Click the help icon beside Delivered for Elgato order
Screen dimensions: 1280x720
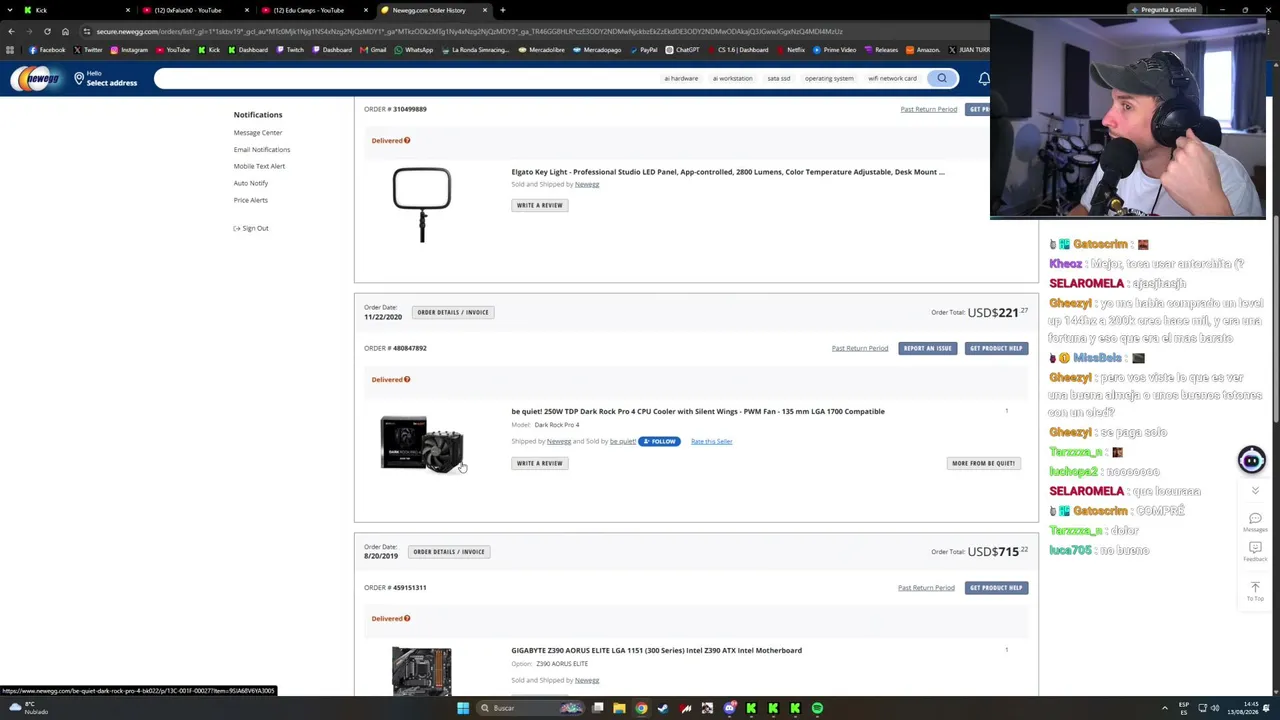(x=407, y=140)
